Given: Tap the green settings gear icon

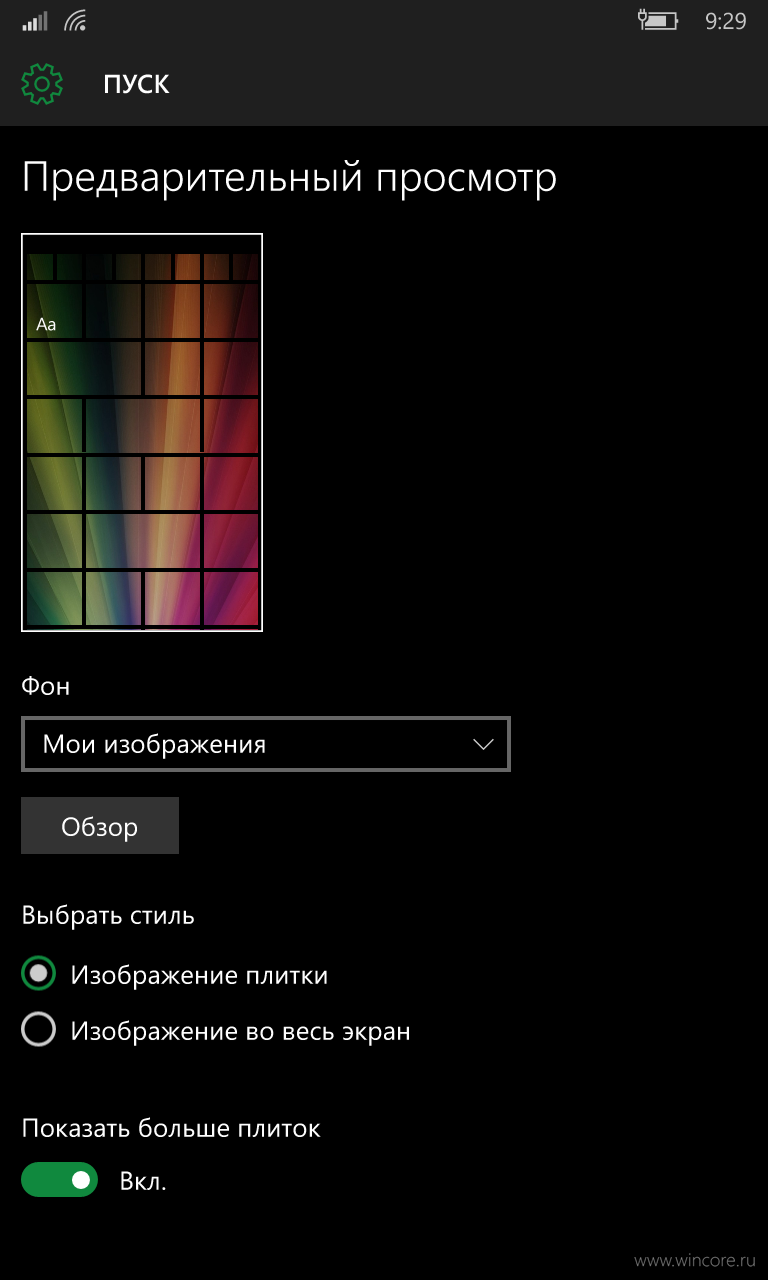Looking at the screenshot, I should point(42,84).
